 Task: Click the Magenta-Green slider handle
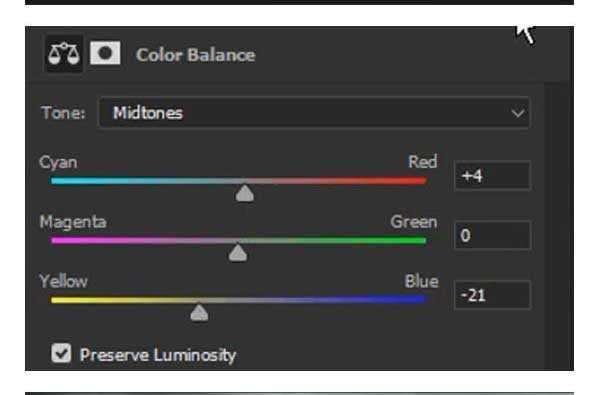[238, 253]
